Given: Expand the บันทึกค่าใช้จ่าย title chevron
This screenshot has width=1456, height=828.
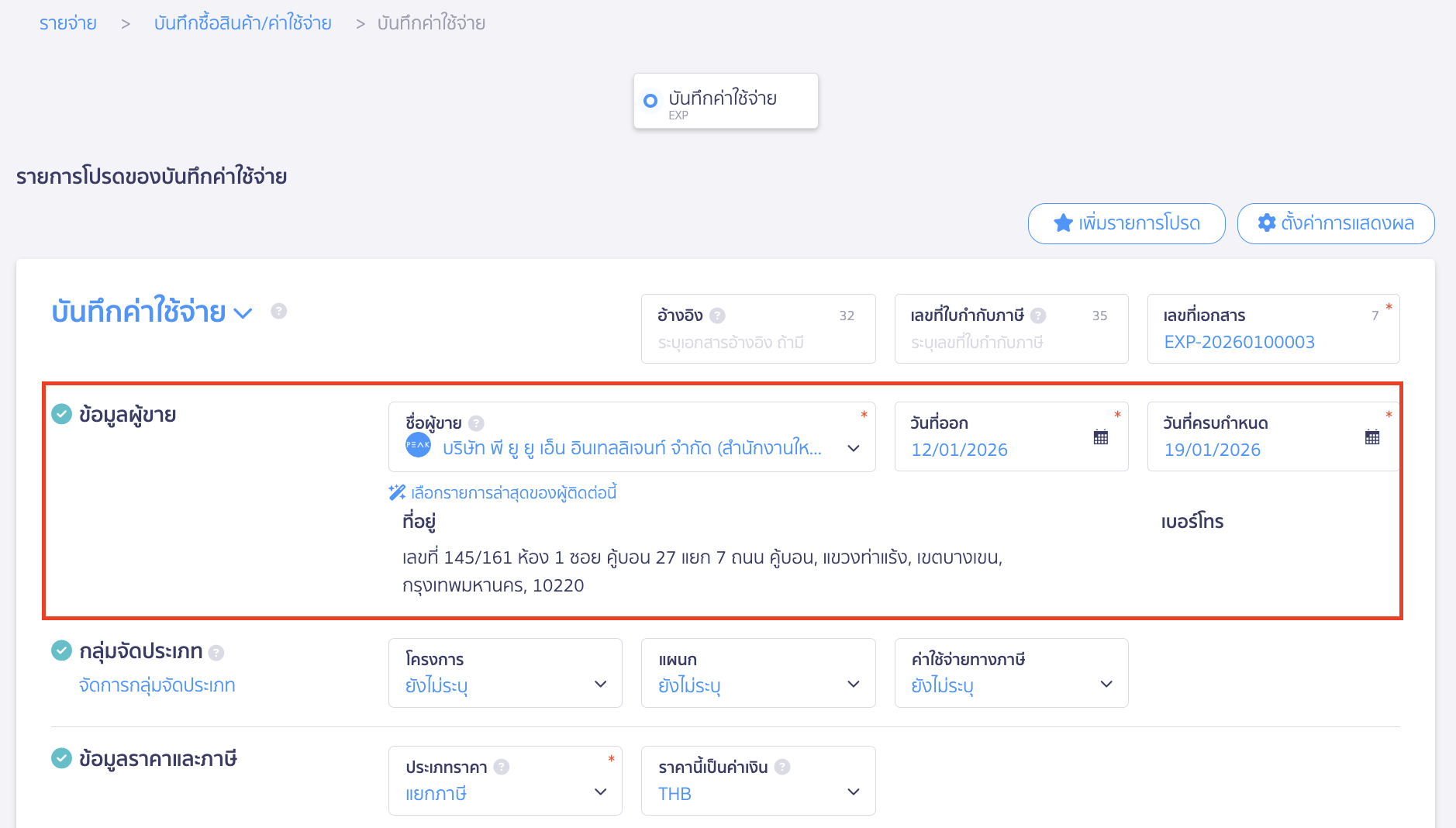Looking at the screenshot, I should coord(243,312).
